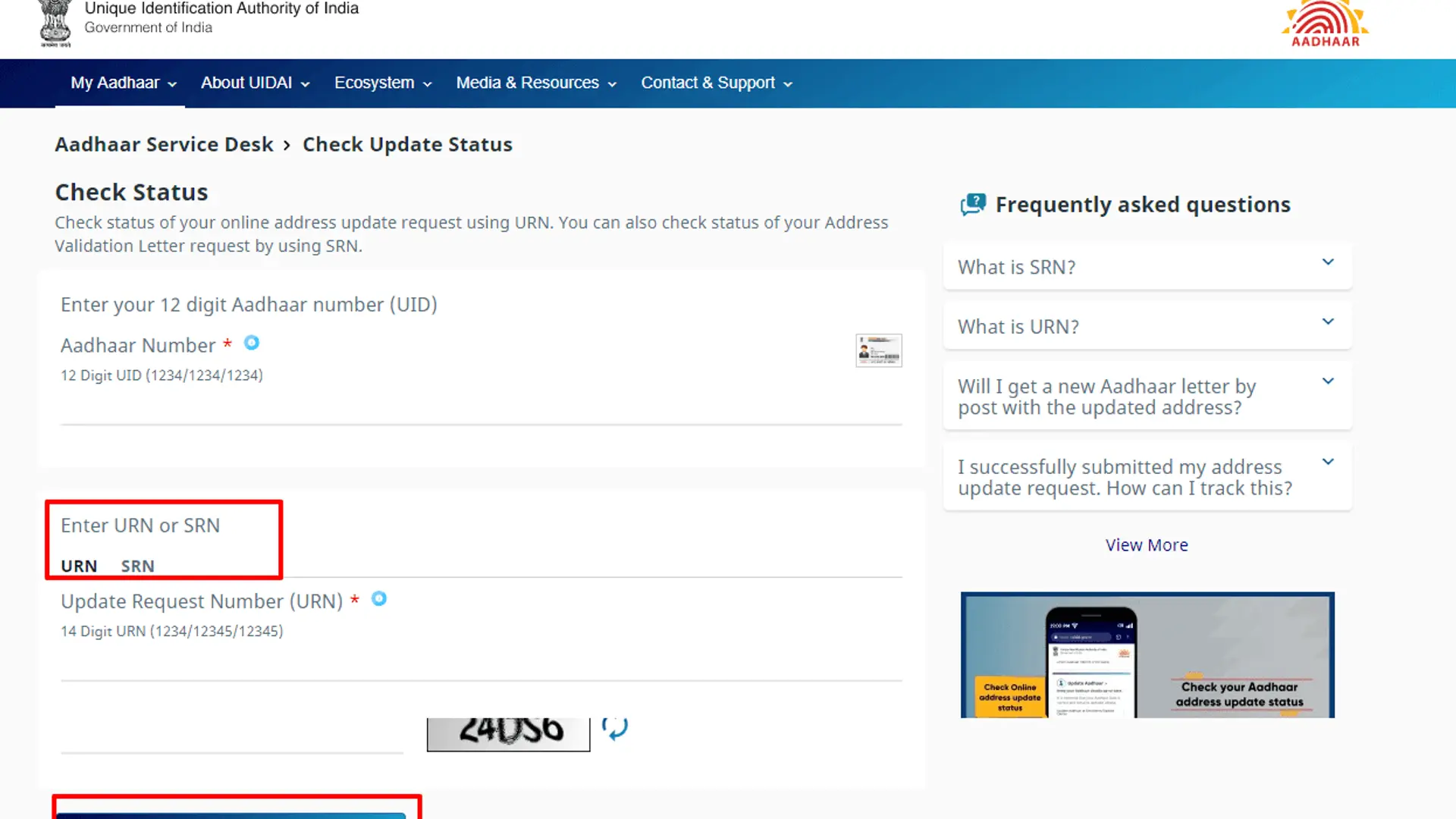Switch to the SRN tab
1456x819 pixels.
pyautogui.click(x=137, y=565)
